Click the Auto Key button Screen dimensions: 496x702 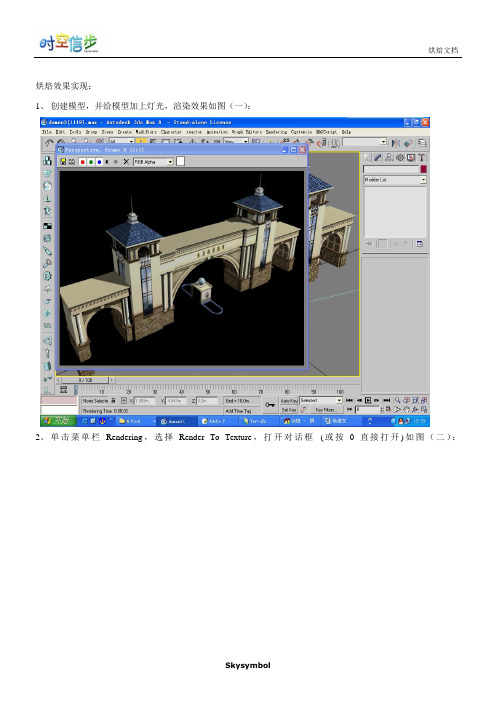pos(289,401)
